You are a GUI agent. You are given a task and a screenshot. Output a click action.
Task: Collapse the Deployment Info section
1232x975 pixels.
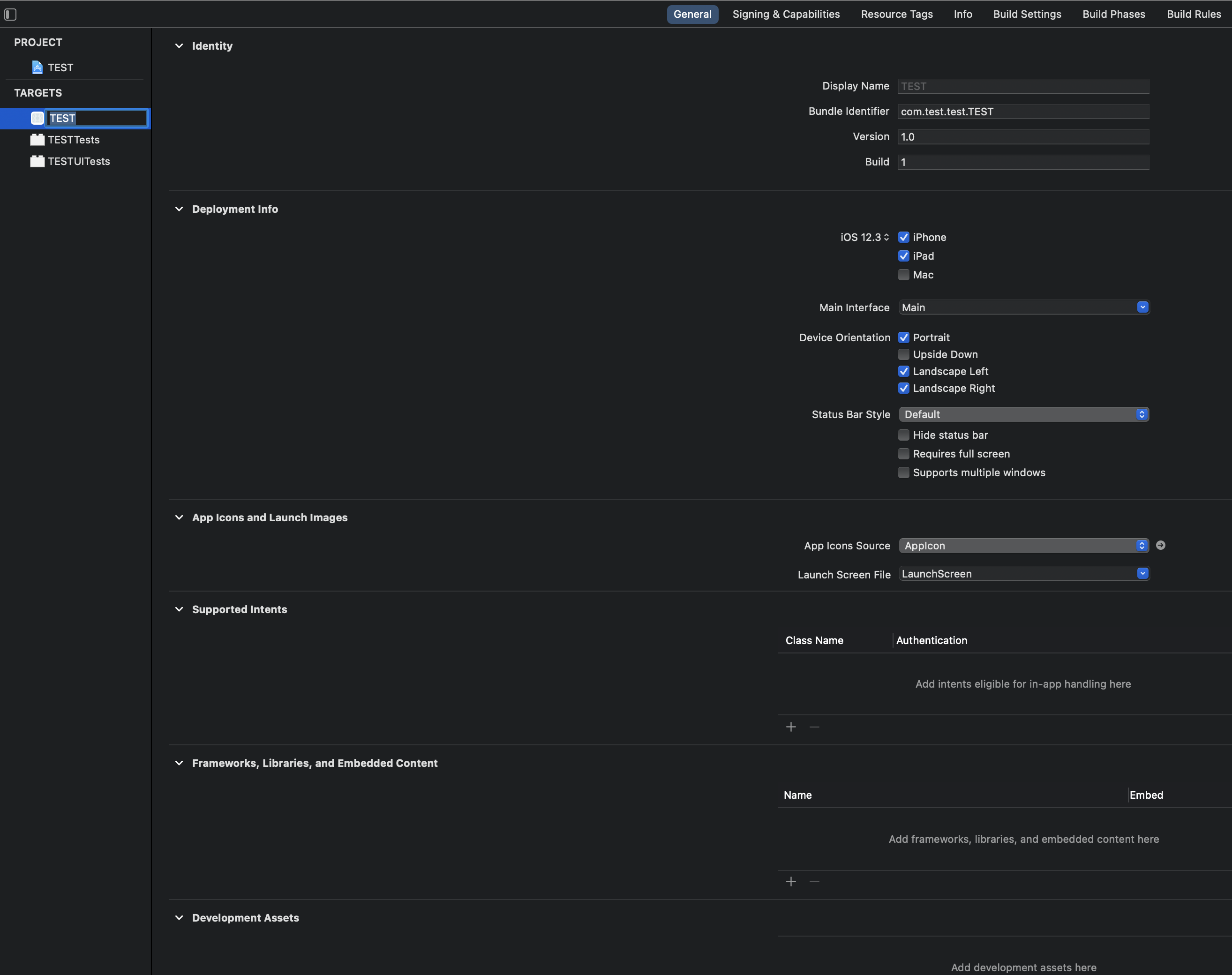(x=179, y=209)
